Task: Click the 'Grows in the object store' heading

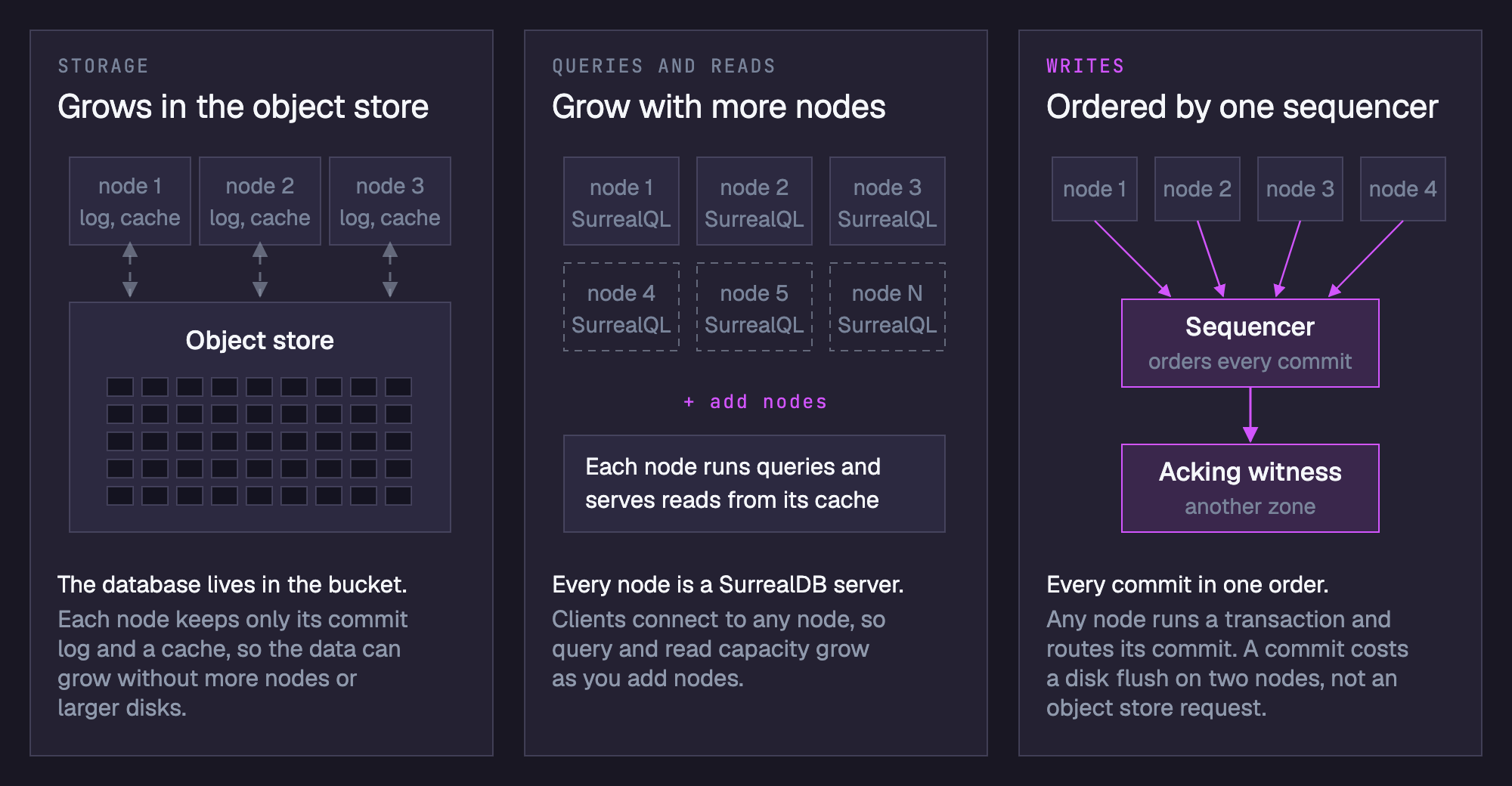Action: click(243, 107)
